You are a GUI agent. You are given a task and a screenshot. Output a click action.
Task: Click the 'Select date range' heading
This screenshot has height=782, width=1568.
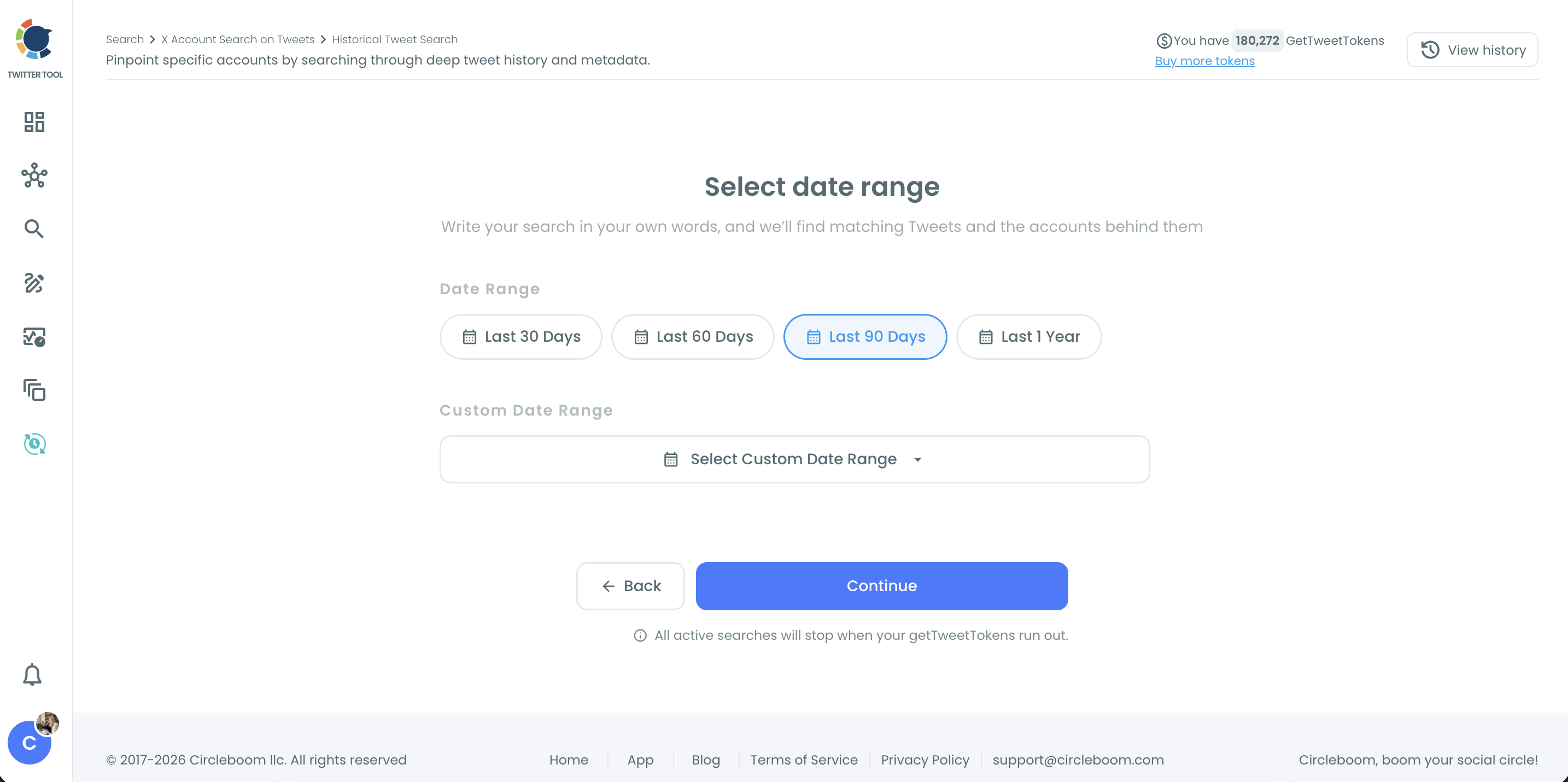pos(822,186)
